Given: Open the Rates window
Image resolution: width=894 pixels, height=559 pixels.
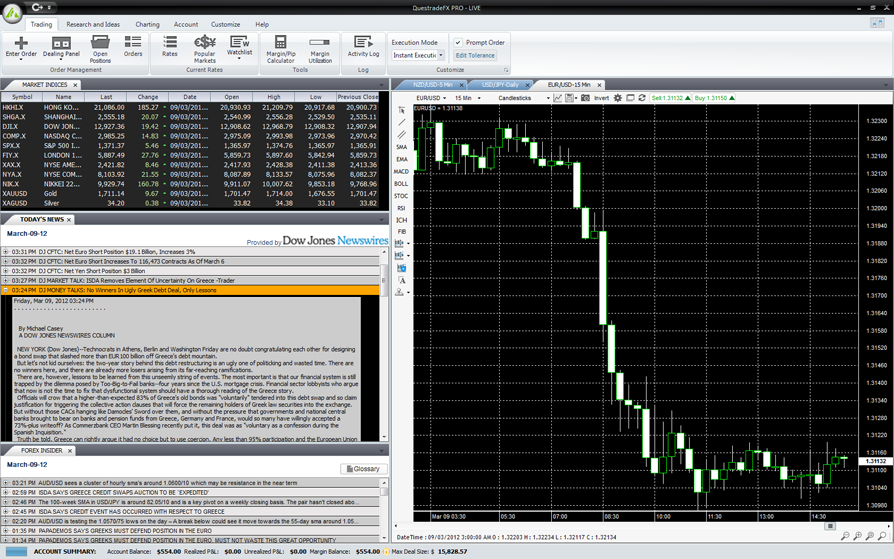Looking at the screenshot, I should pyautogui.click(x=169, y=47).
